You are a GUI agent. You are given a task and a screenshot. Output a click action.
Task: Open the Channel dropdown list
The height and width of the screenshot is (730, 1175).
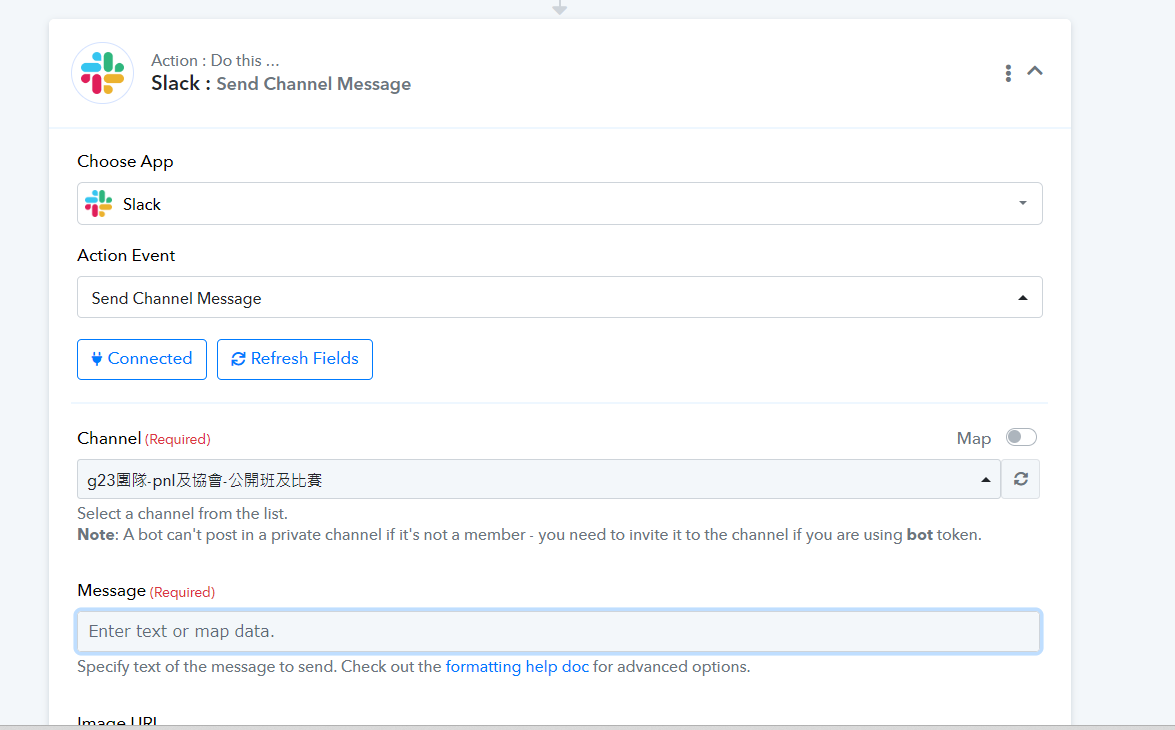539,480
